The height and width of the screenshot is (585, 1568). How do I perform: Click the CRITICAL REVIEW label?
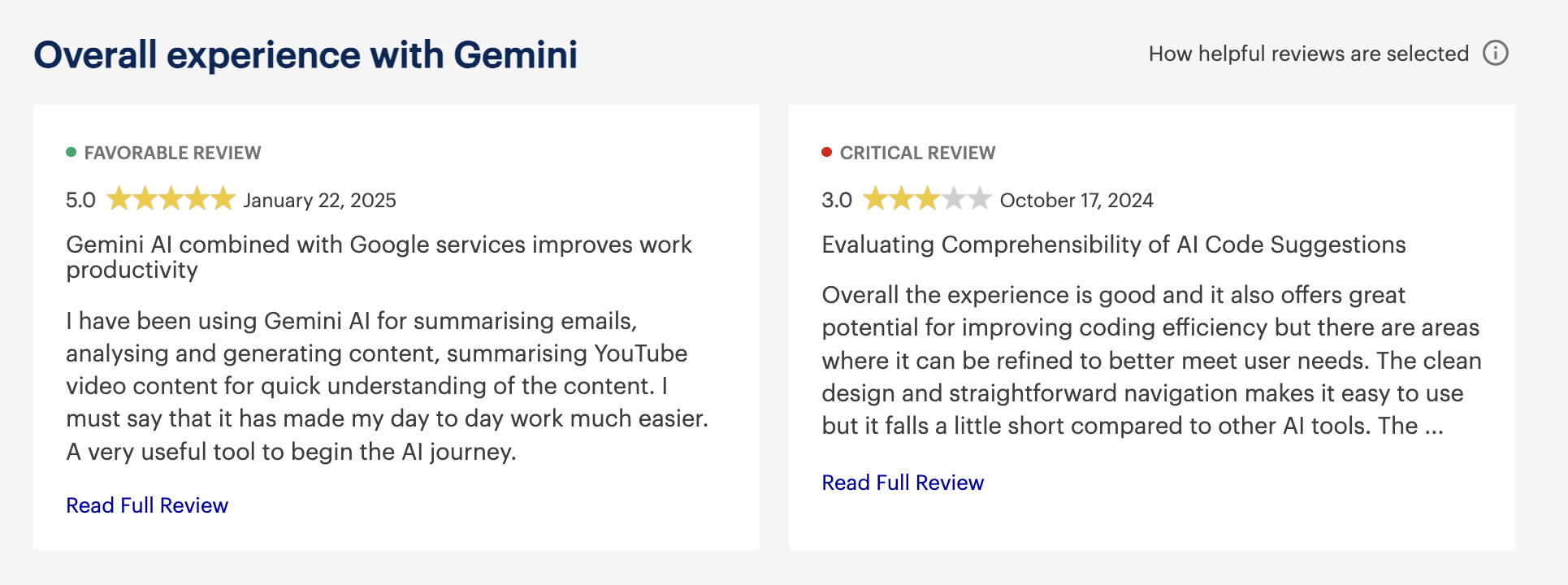click(x=918, y=152)
